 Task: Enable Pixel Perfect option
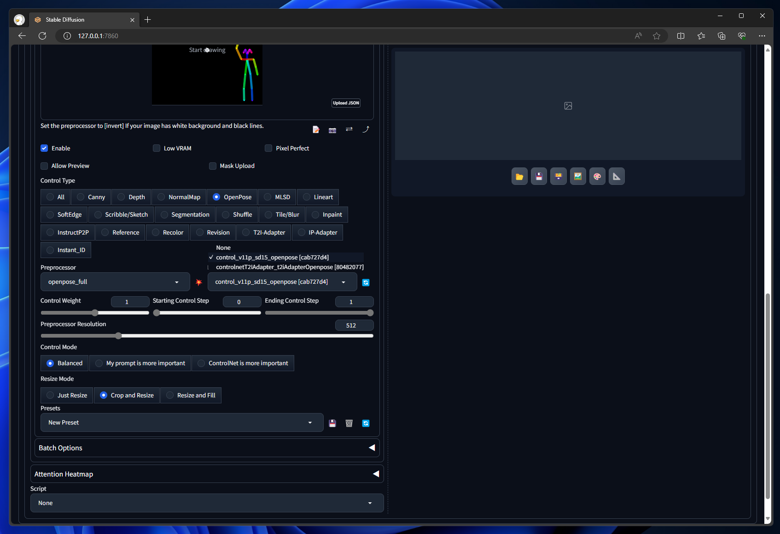click(268, 148)
